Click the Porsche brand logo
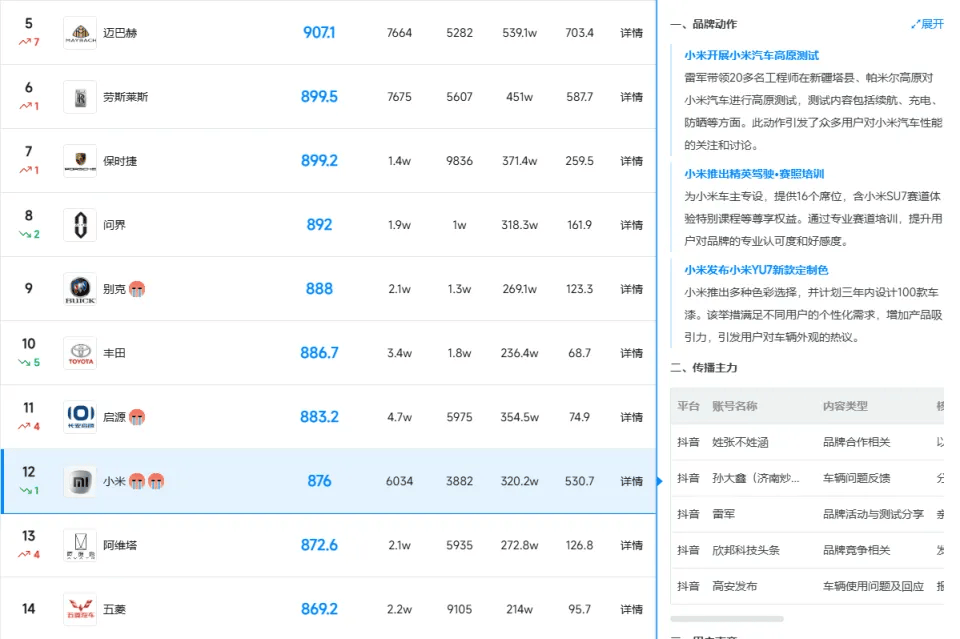960x639 pixels. tap(80, 161)
